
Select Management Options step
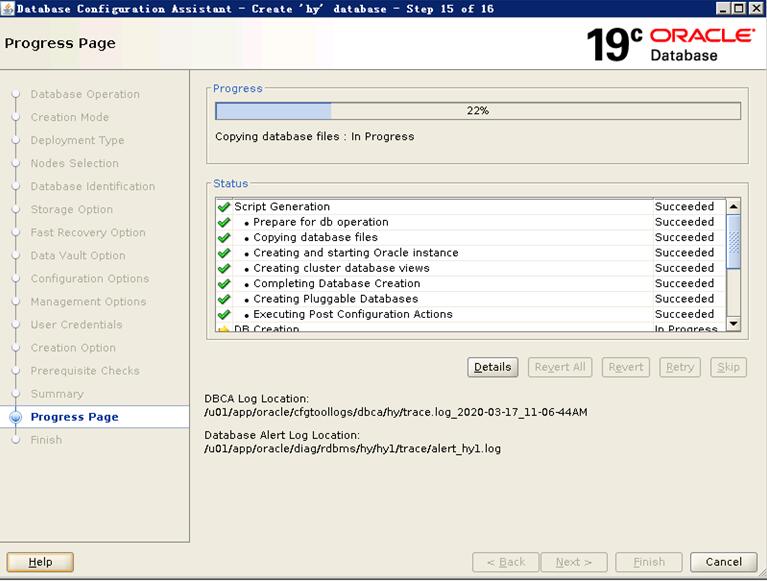88,302
